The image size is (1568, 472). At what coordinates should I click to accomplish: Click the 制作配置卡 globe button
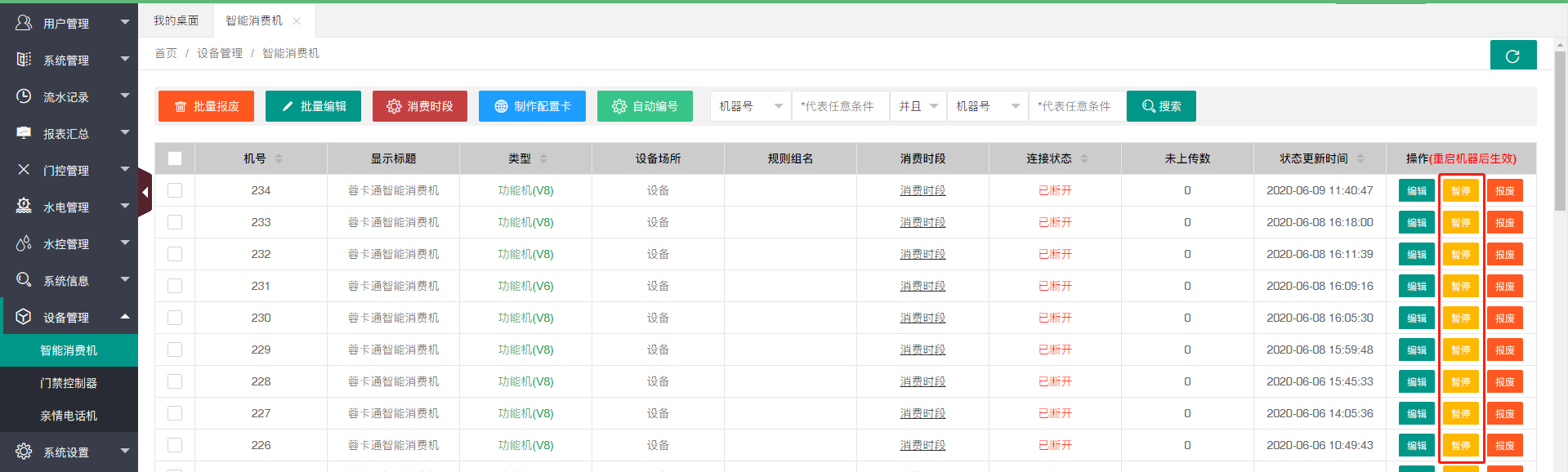(x=532, y=106)
